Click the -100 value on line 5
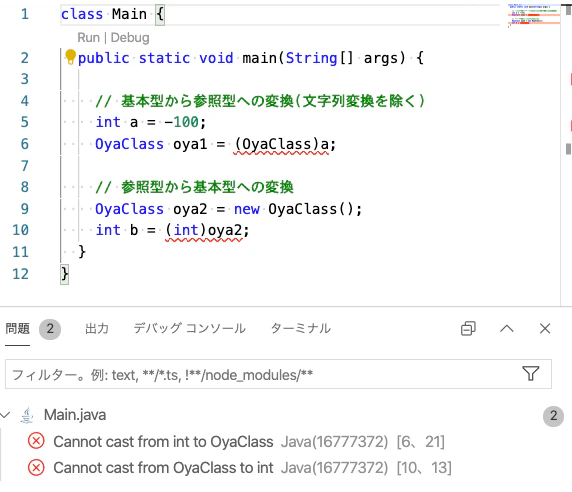The image size is (572, 492). (181, 122)
